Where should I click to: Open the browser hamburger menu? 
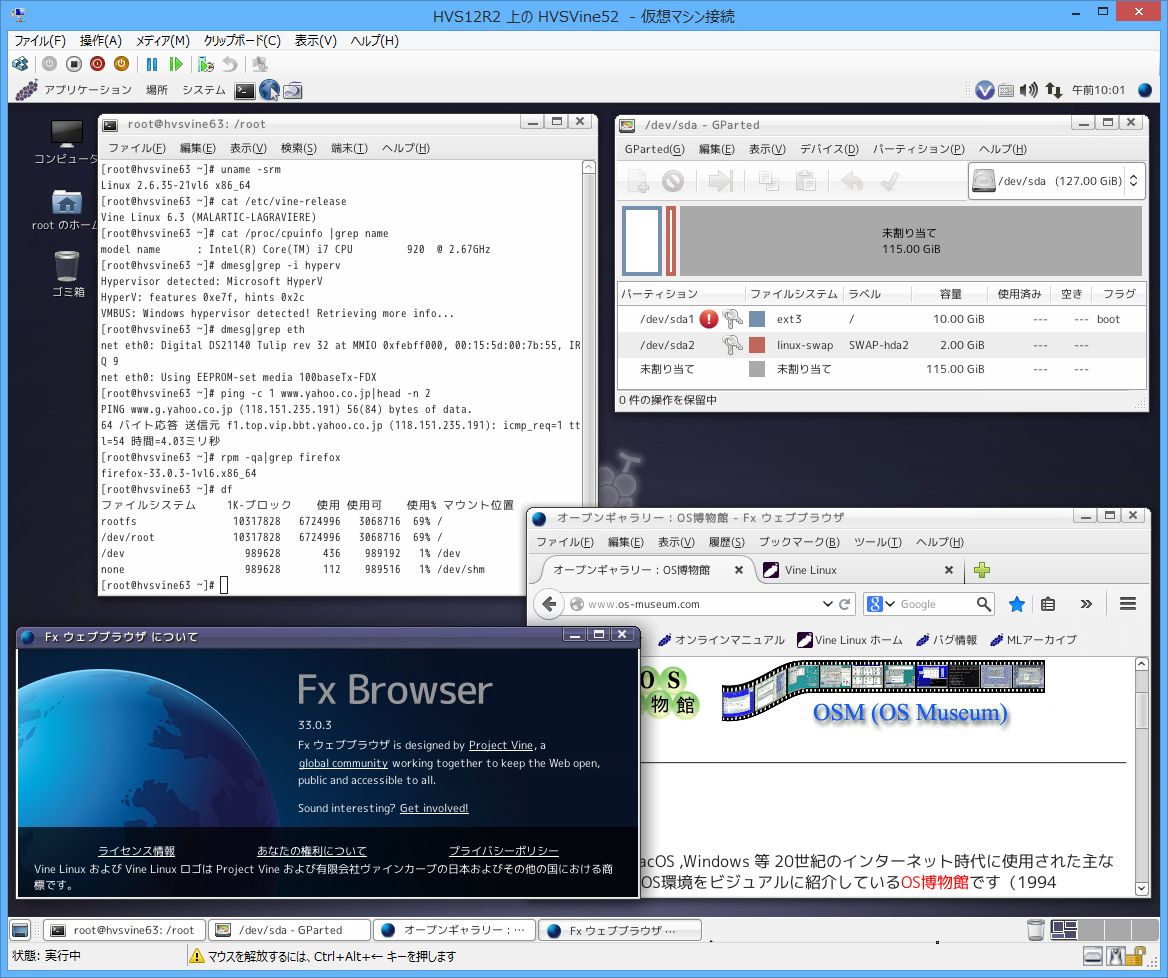click(1128, 604)
